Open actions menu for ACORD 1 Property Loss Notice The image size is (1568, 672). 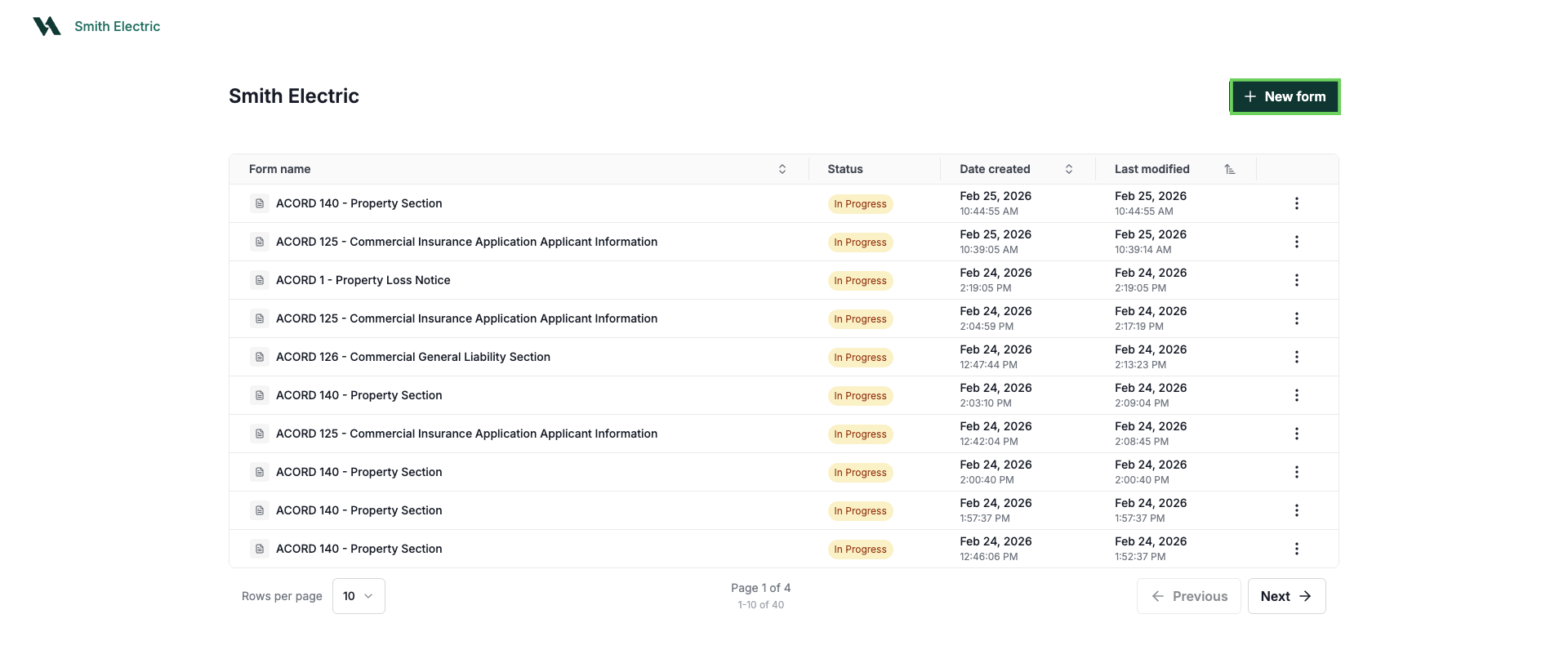point(1297,280)
